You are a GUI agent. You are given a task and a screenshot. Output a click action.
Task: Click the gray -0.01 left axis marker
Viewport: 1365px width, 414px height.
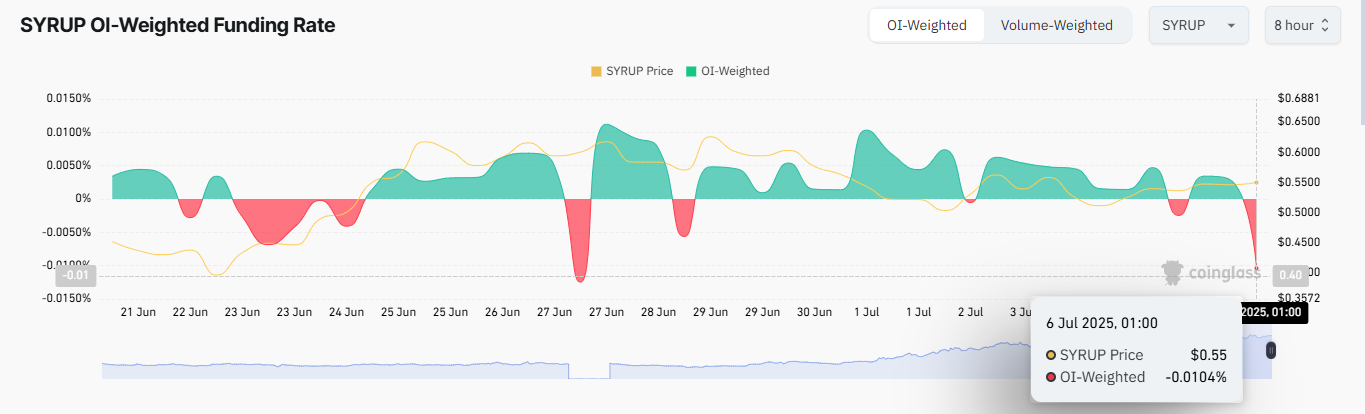(x=77, y=275)
